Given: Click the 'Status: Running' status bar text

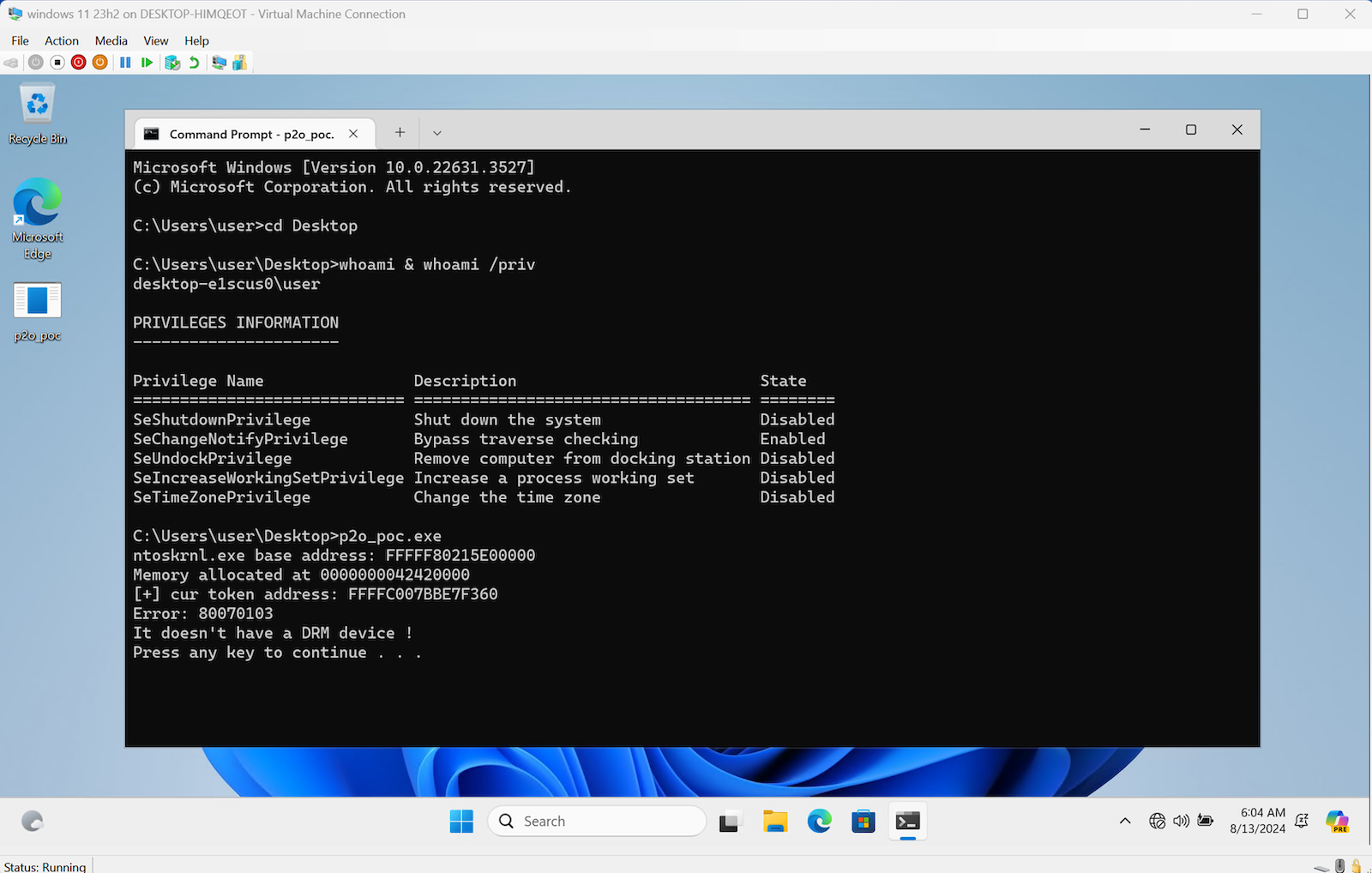Looking at the screenshot, I should 45,866.
